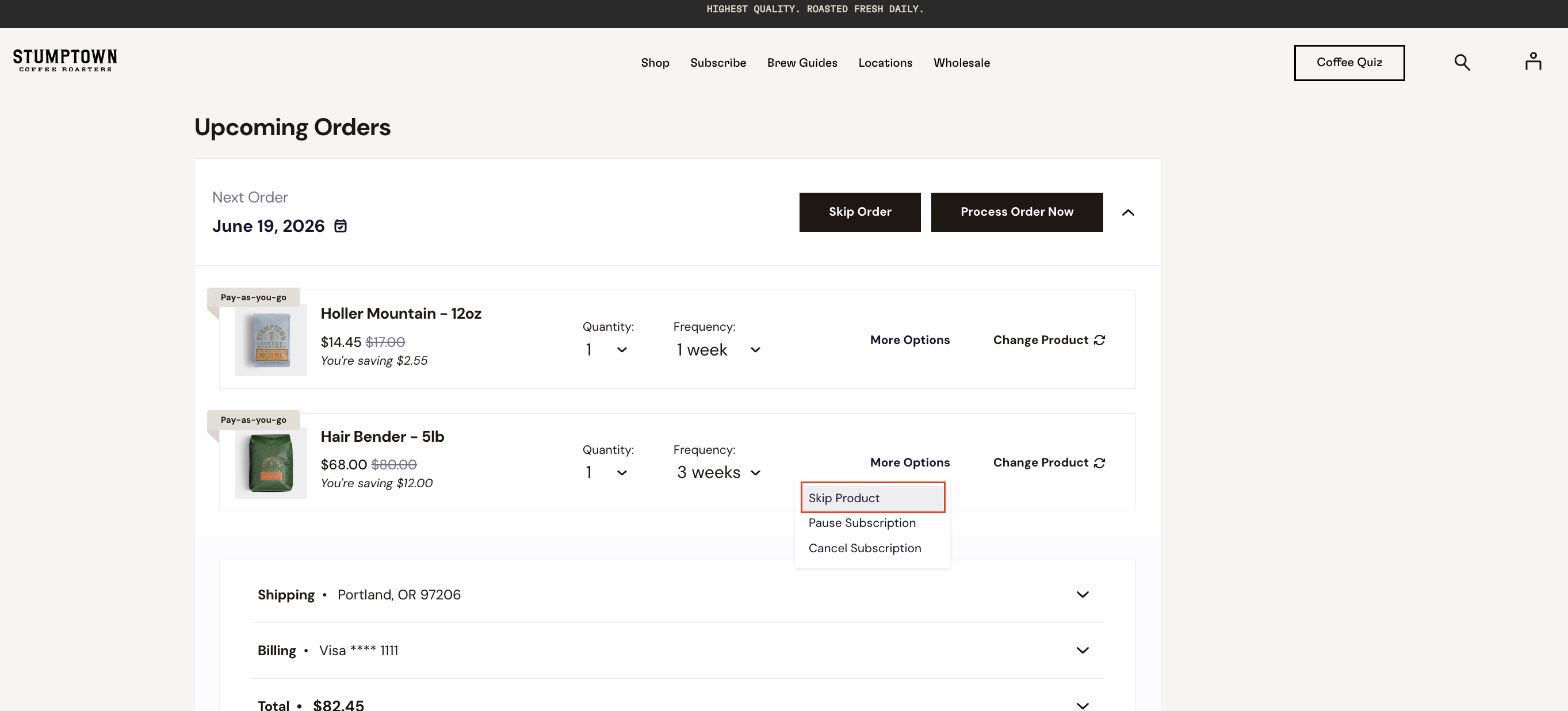The height and width of the screenshot is (711, 1568).
Task: Click Change Product for Hair Bender
Action: pyautogui.click(x=1048, y=462)
